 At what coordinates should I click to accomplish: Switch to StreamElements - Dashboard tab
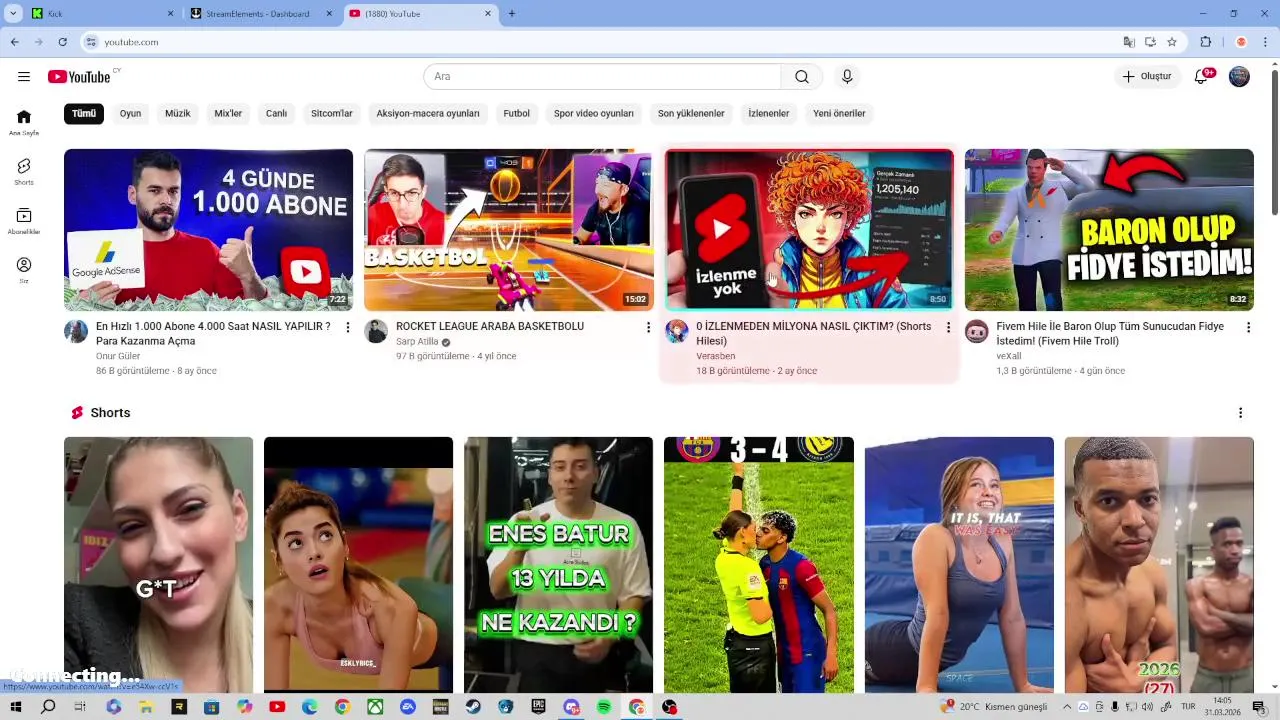click(x=260, y=14)
